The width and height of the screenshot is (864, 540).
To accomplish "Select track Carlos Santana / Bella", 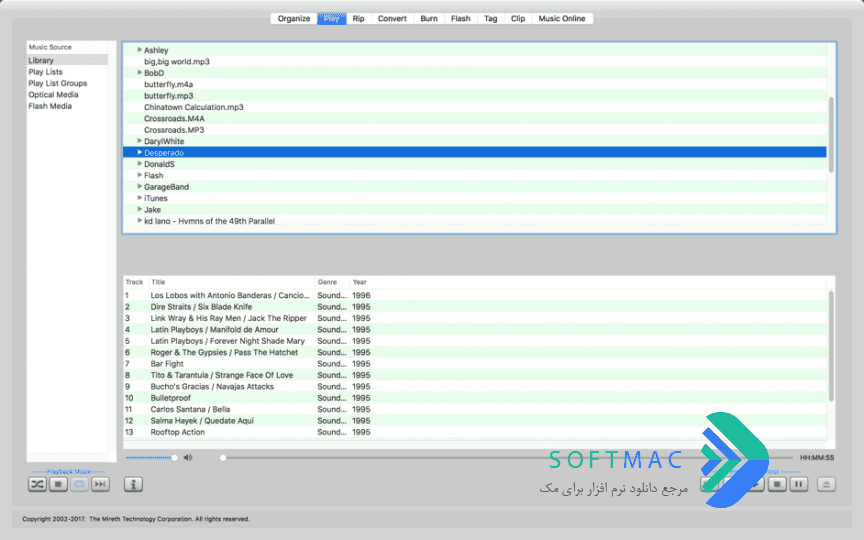I will [x=474, y=409].
